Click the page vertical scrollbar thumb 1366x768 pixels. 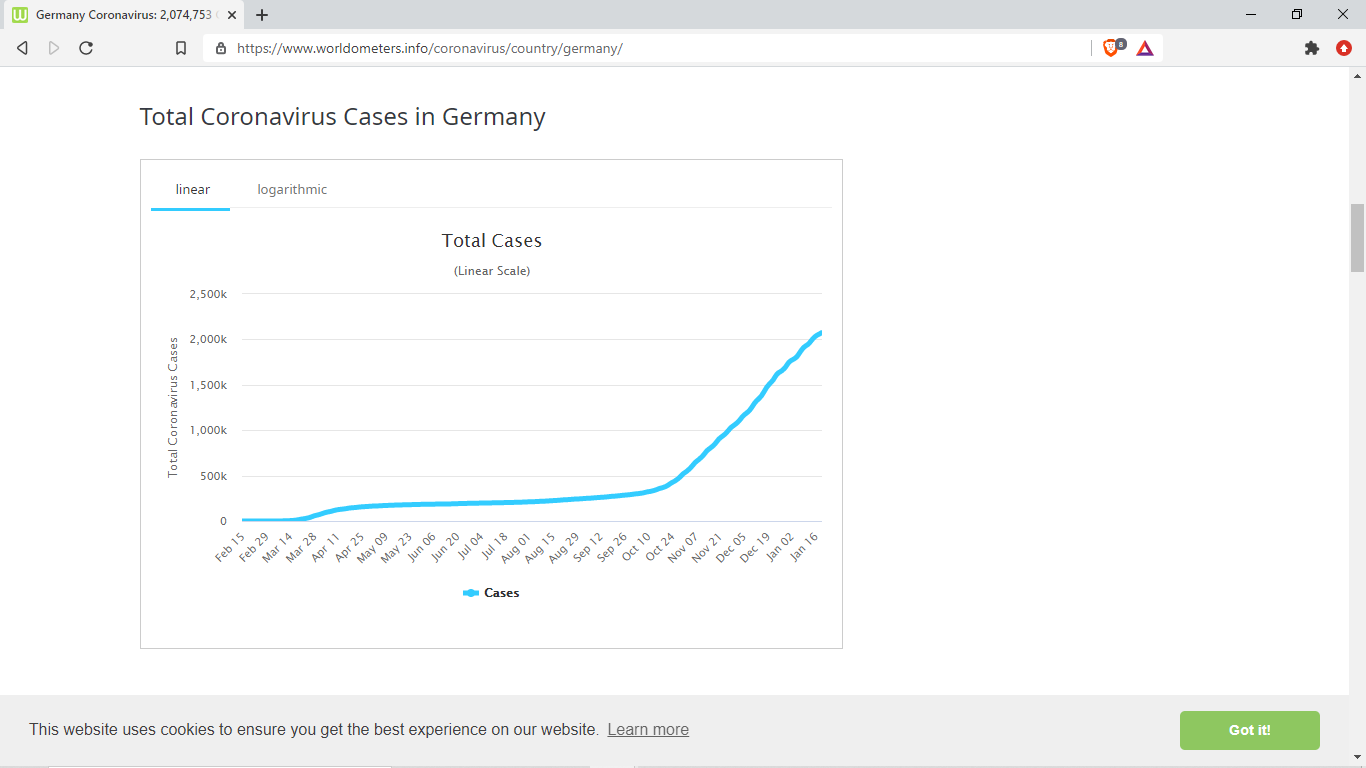click(x=1357, y=237)
